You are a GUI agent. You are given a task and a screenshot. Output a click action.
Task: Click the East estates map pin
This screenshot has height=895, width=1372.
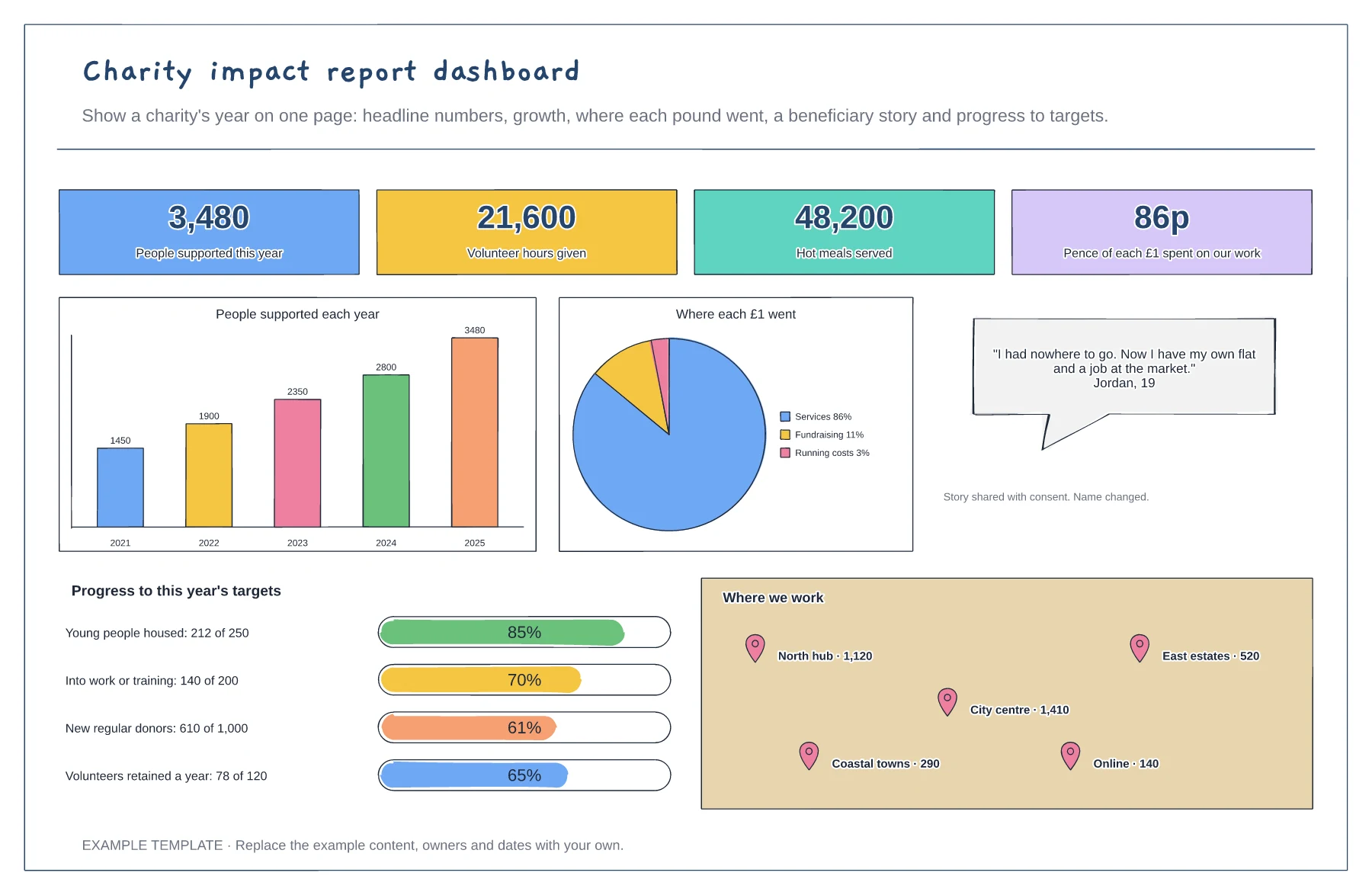(1140, 647)
